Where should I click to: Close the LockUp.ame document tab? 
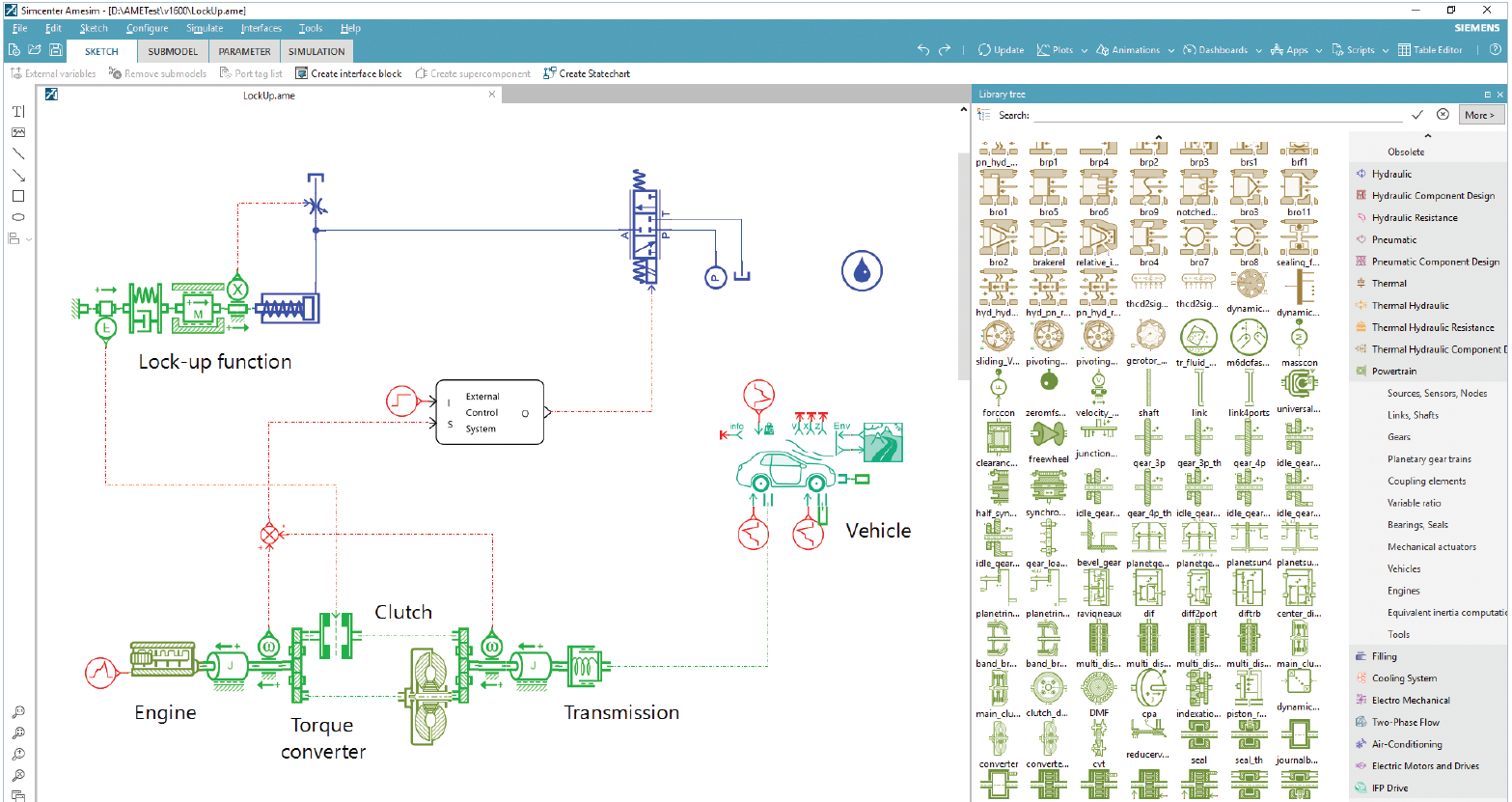[x=492, y=95]
